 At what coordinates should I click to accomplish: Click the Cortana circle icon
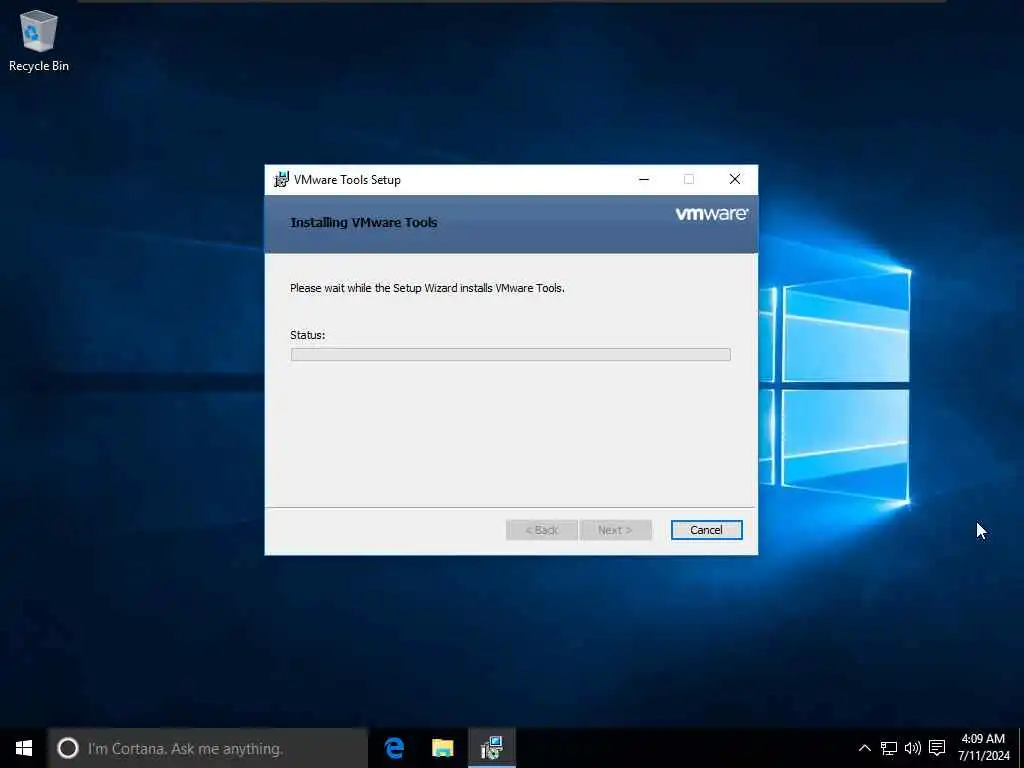pos(68,748)
